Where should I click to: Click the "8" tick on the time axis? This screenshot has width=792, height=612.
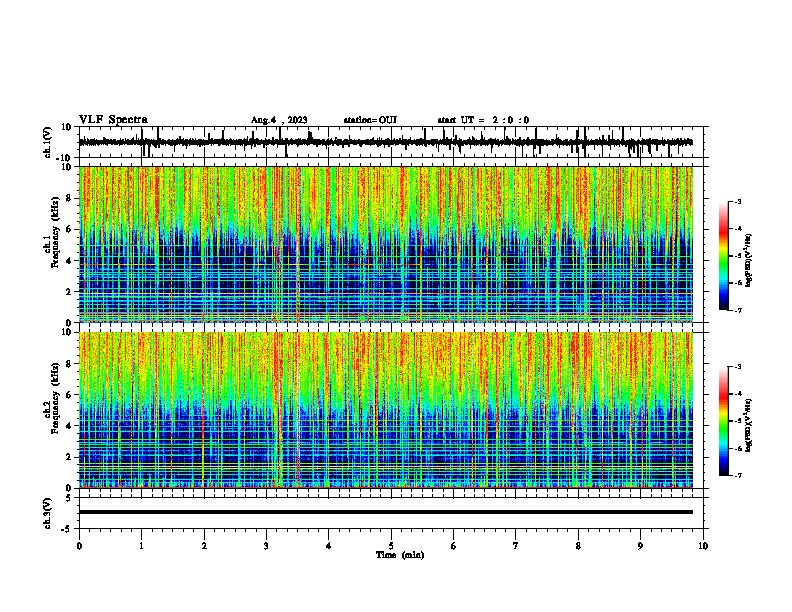(x=578, y=546)
